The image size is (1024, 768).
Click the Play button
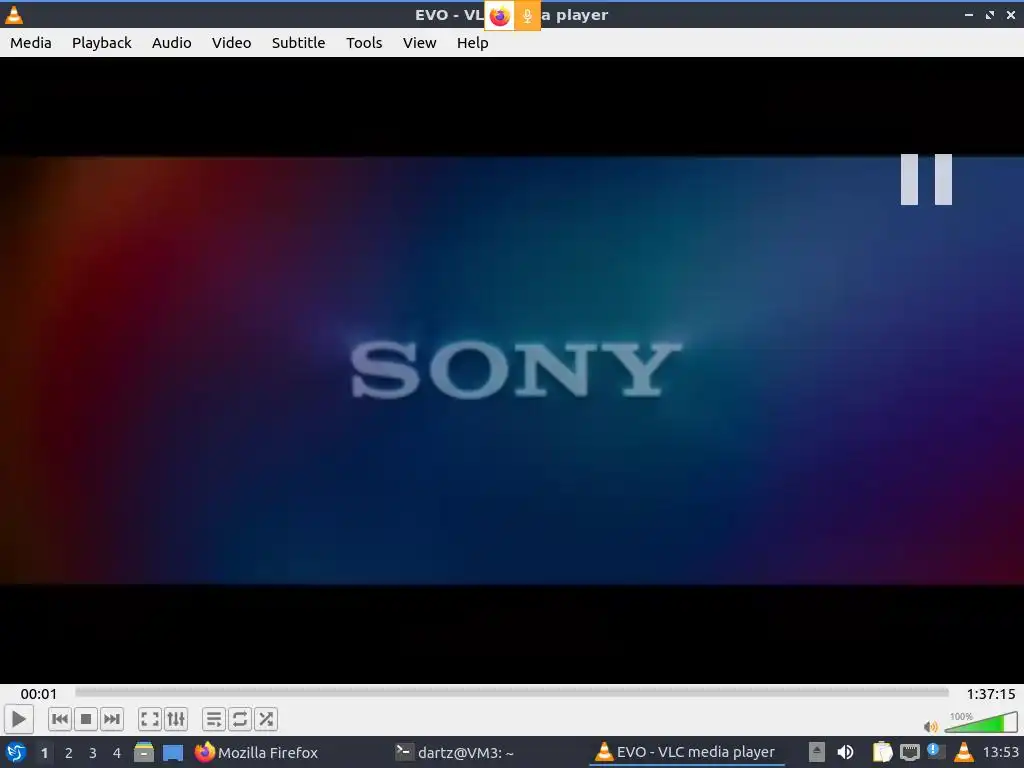tap(18, 720)
